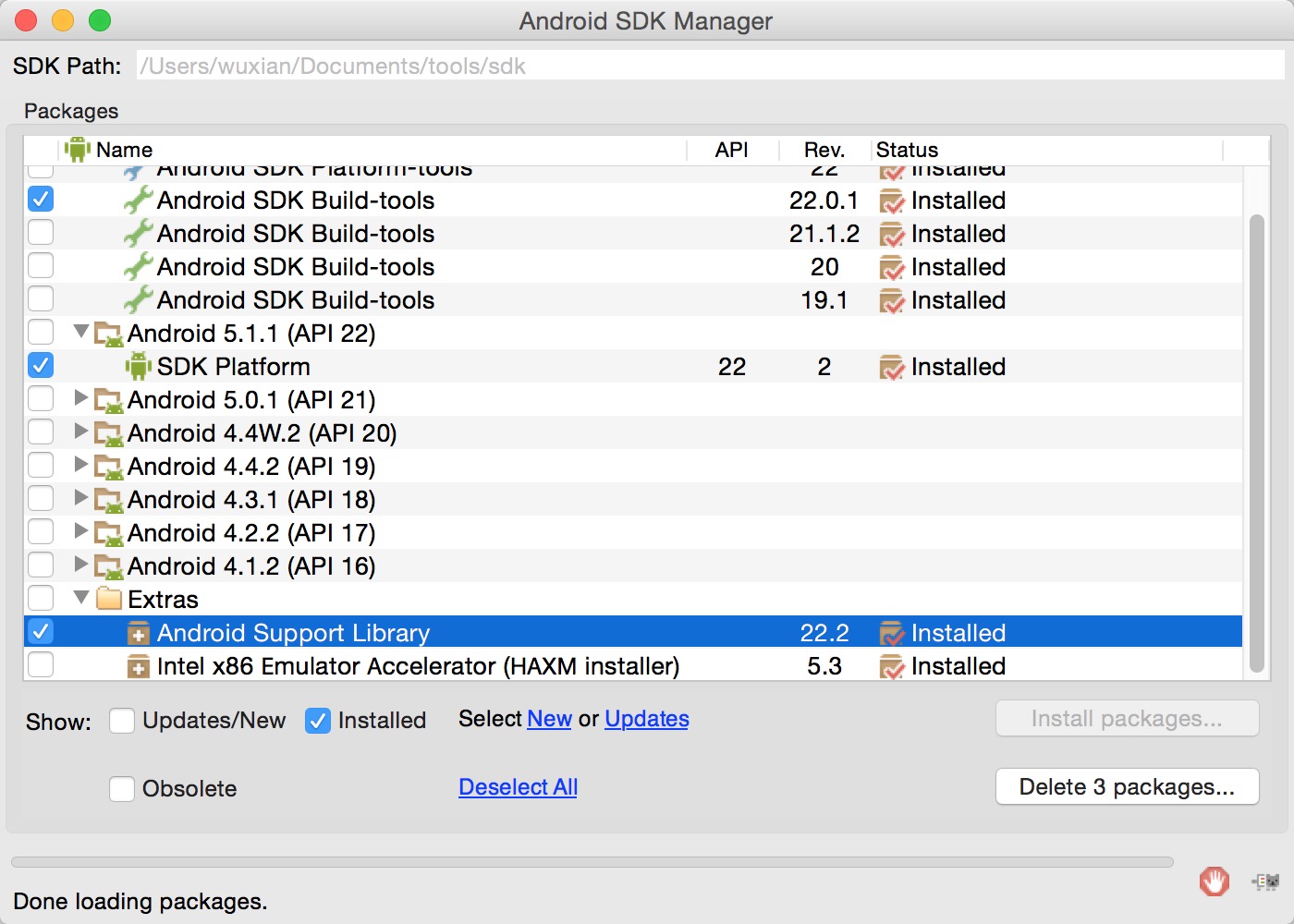The width and height of the screenshot is (1294, 924).
Task: Click the SDK Path field
Action: 710,66
